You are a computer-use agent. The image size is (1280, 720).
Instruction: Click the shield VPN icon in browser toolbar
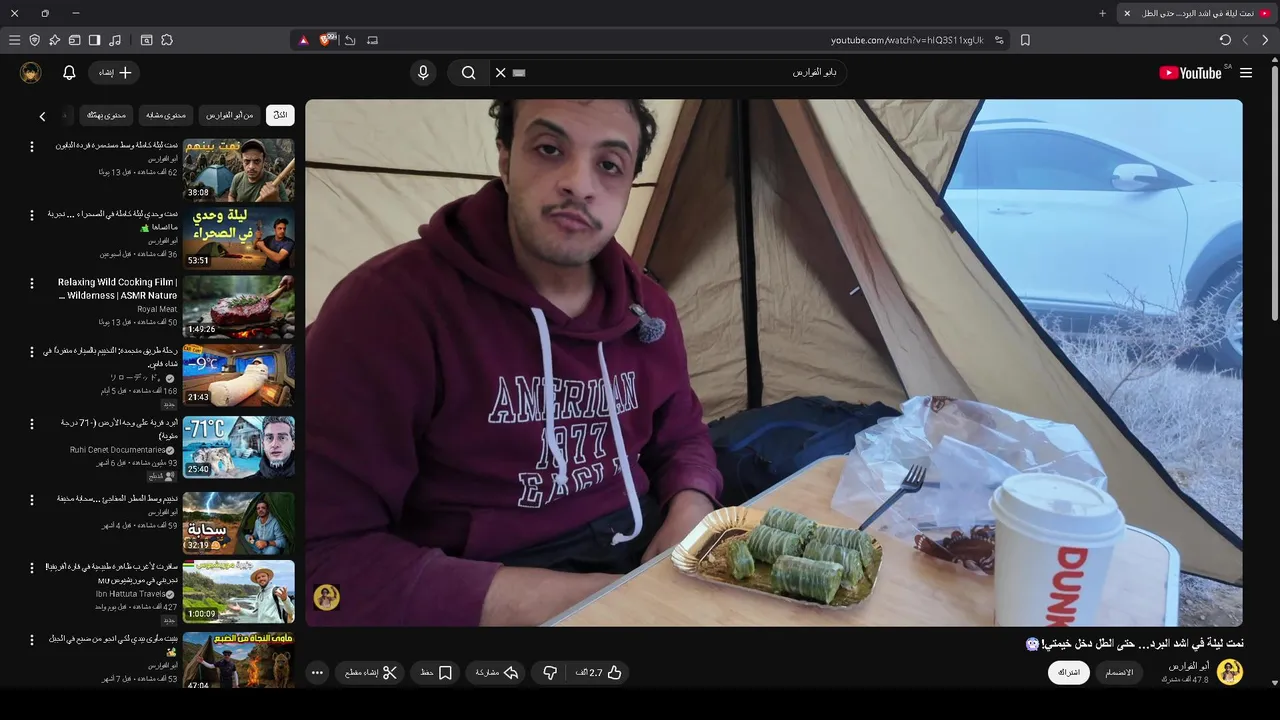tap(34, 40)
